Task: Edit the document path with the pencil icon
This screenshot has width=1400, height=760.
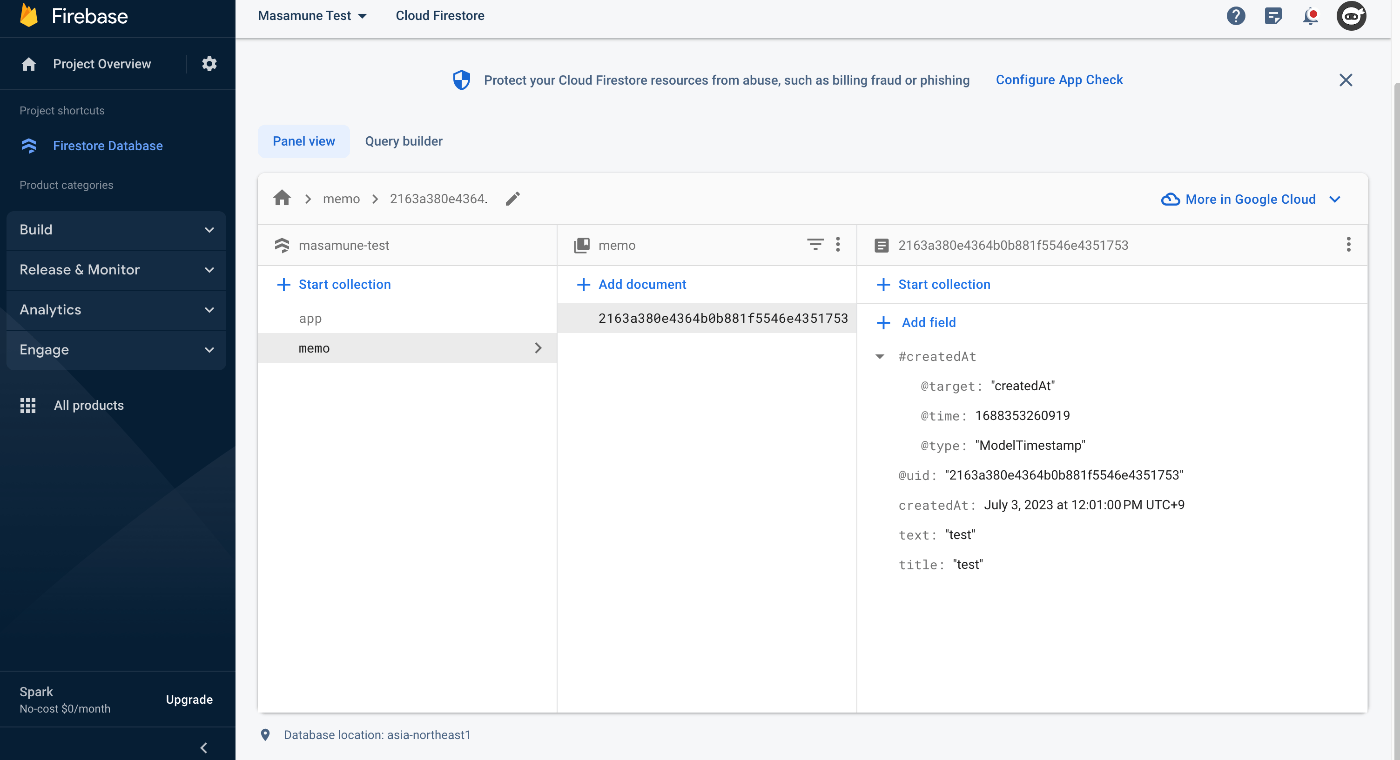Action: click(x=512, y=198)
